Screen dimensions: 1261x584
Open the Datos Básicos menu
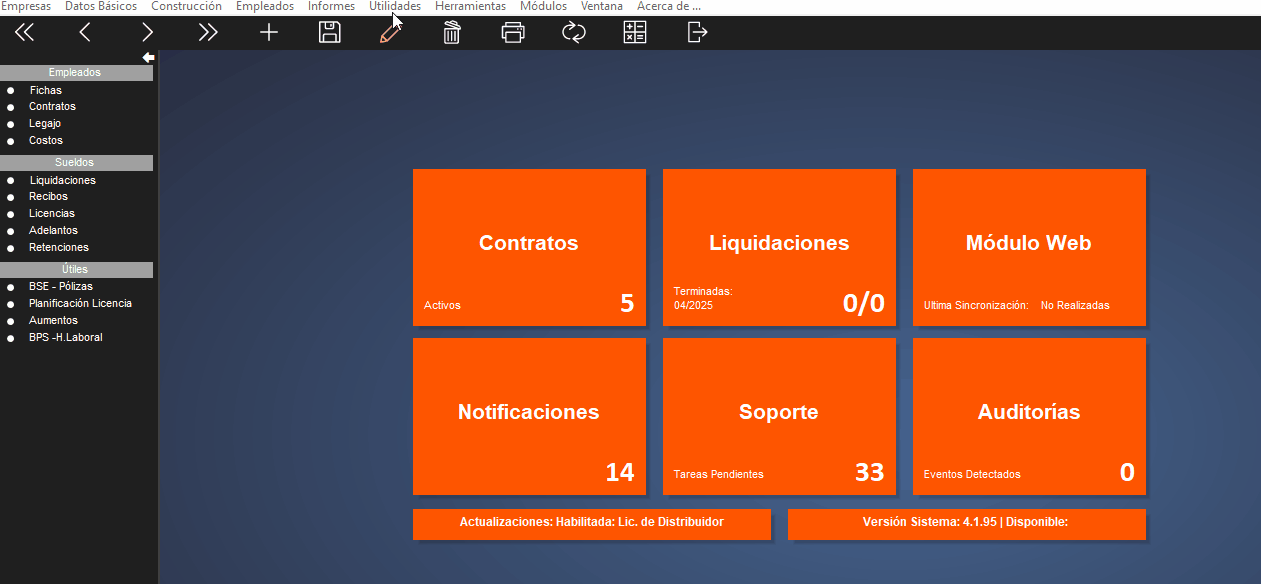pos(101,6)
